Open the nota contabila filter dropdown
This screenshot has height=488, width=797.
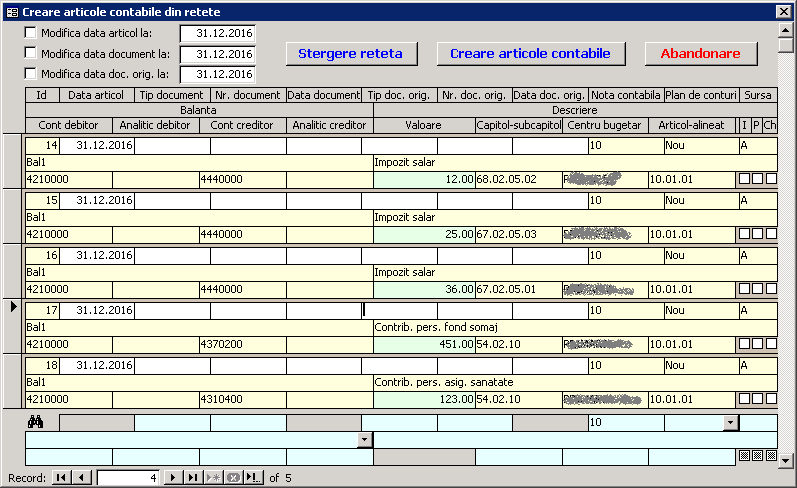[x=730, y=423]
